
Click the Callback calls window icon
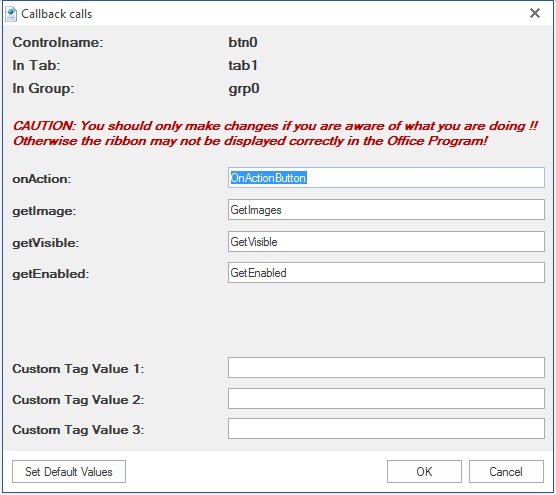(x=11, y=14)
